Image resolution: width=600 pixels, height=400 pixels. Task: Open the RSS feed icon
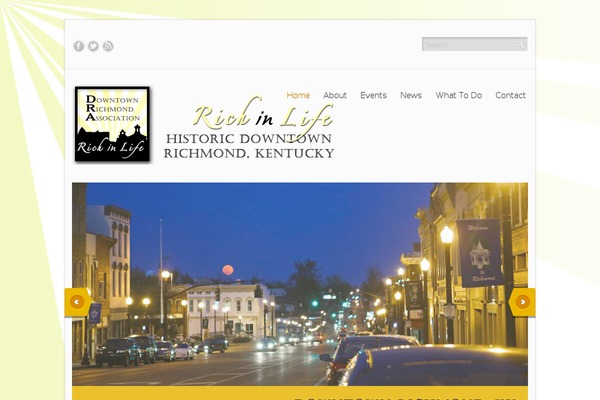pos(108,46)
